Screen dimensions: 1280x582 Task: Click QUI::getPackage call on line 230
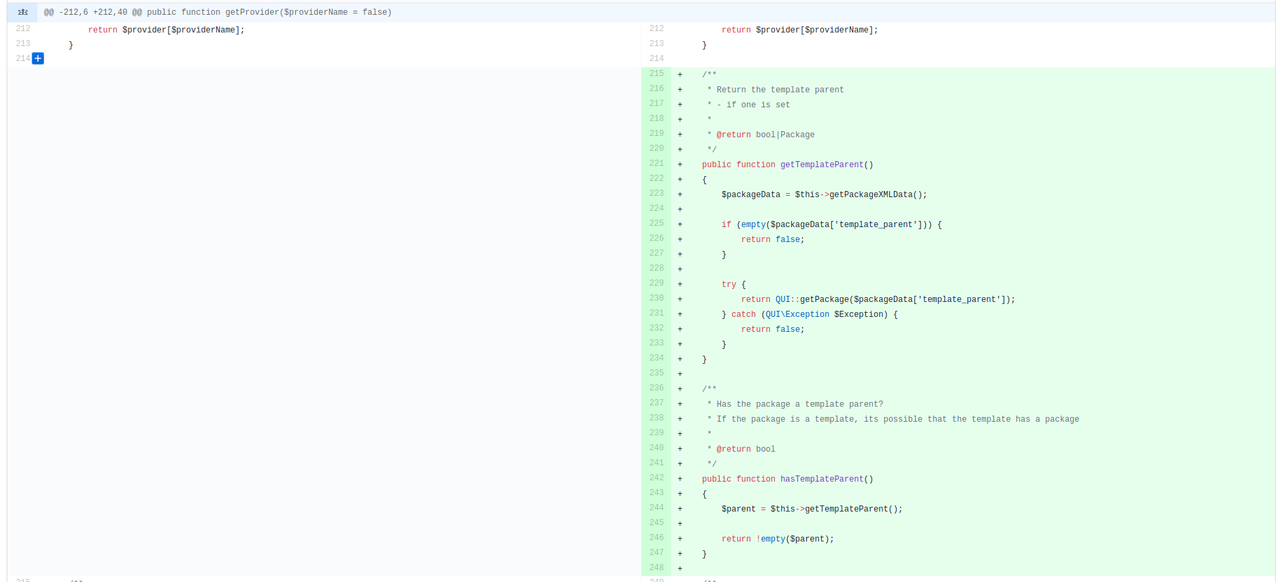pyautogui.click(x=812, y=300)
